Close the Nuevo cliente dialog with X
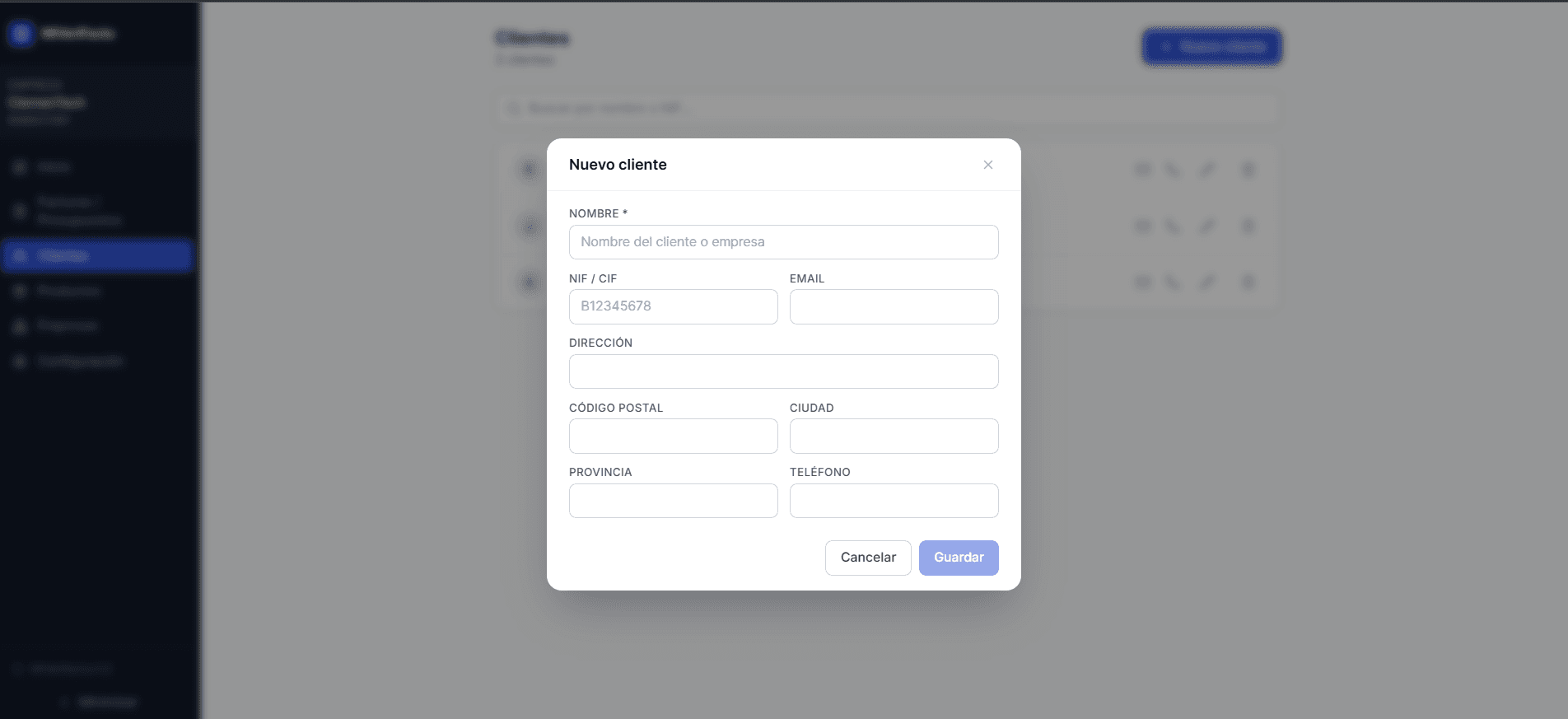 coord(988,165)
